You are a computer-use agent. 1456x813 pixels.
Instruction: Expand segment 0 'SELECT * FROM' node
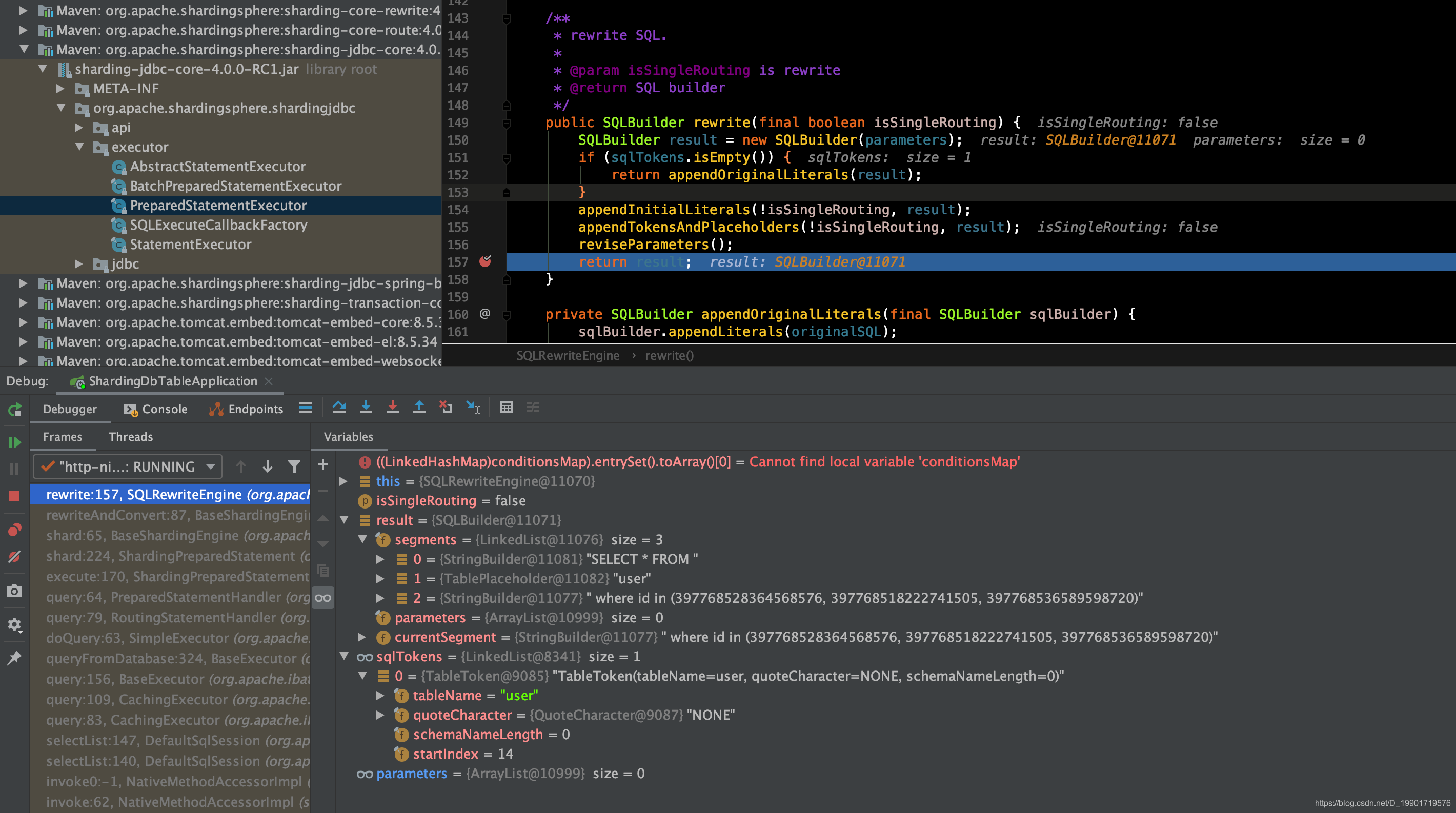click(x=380, y=559)
